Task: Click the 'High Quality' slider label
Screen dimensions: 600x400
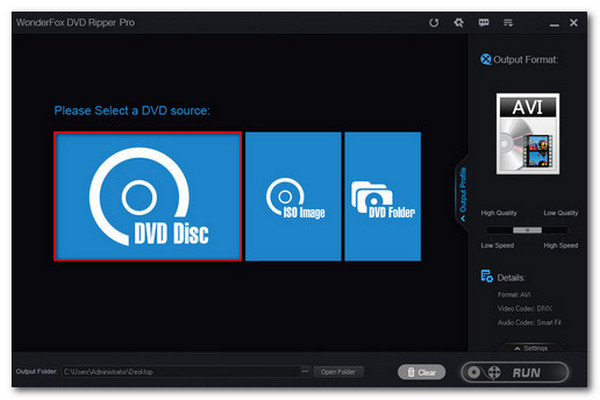Action: (x=499, y=213)
